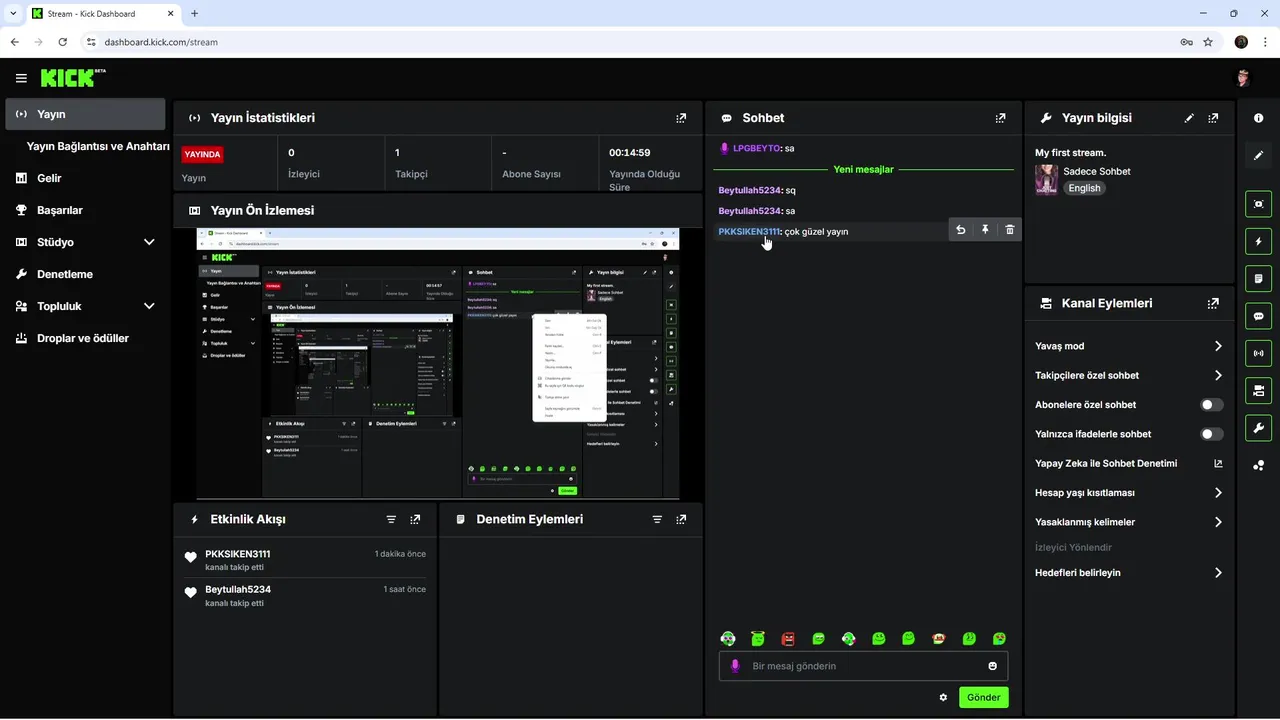Open a new browser tab

(x=194, y=14)
